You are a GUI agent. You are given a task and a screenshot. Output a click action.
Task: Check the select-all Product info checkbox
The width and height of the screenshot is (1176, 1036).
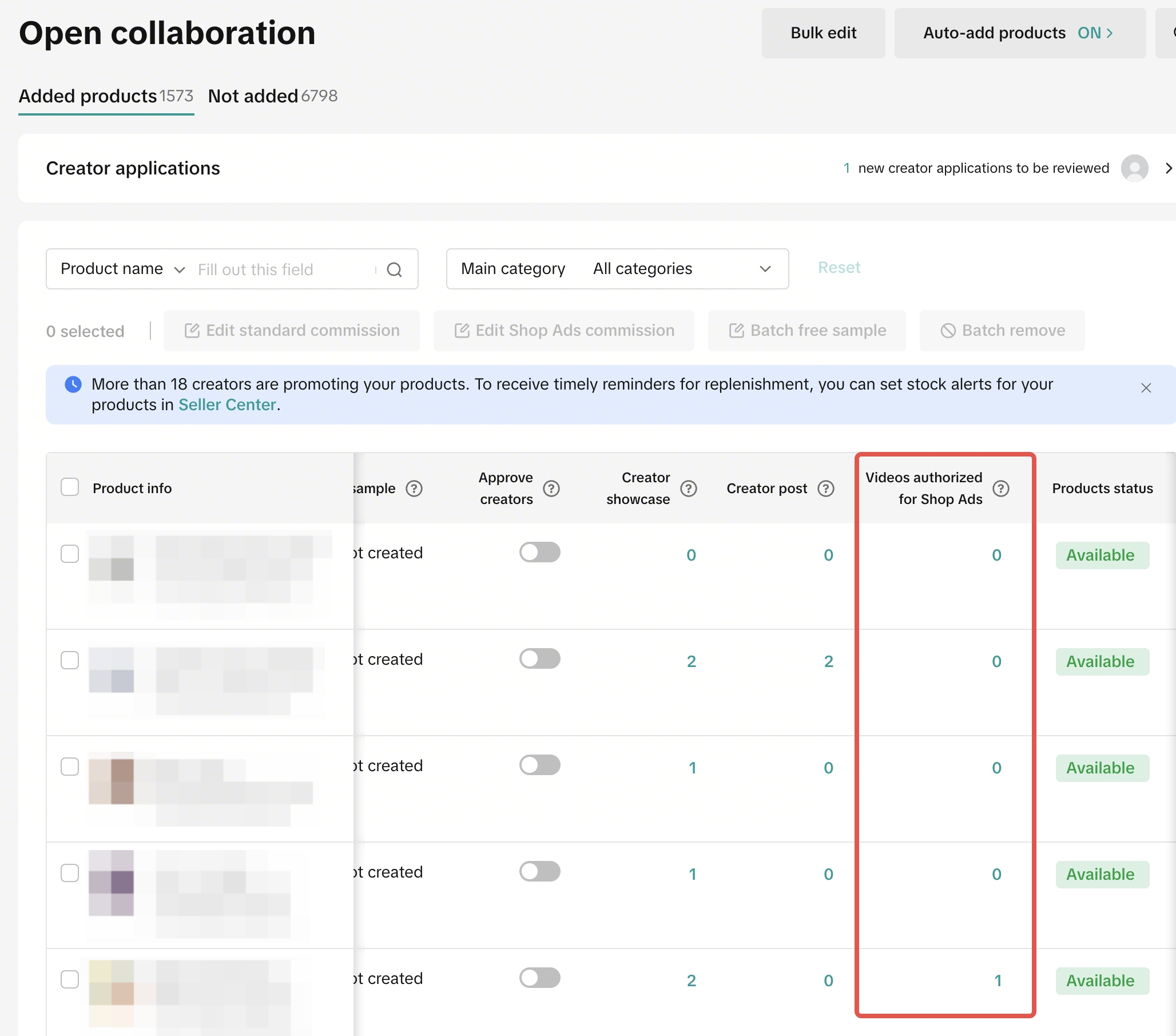(70, 487)
